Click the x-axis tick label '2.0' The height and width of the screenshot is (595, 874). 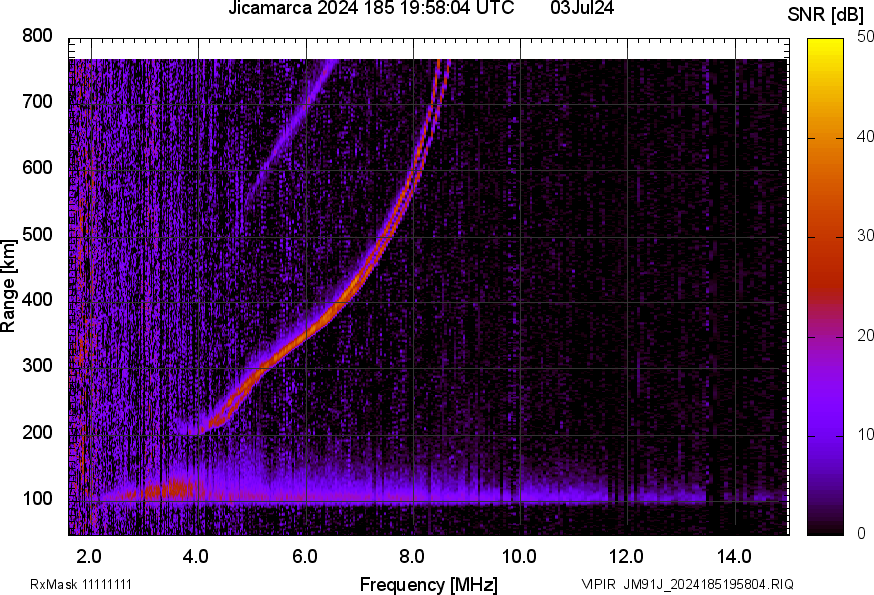tap(89, 556)
